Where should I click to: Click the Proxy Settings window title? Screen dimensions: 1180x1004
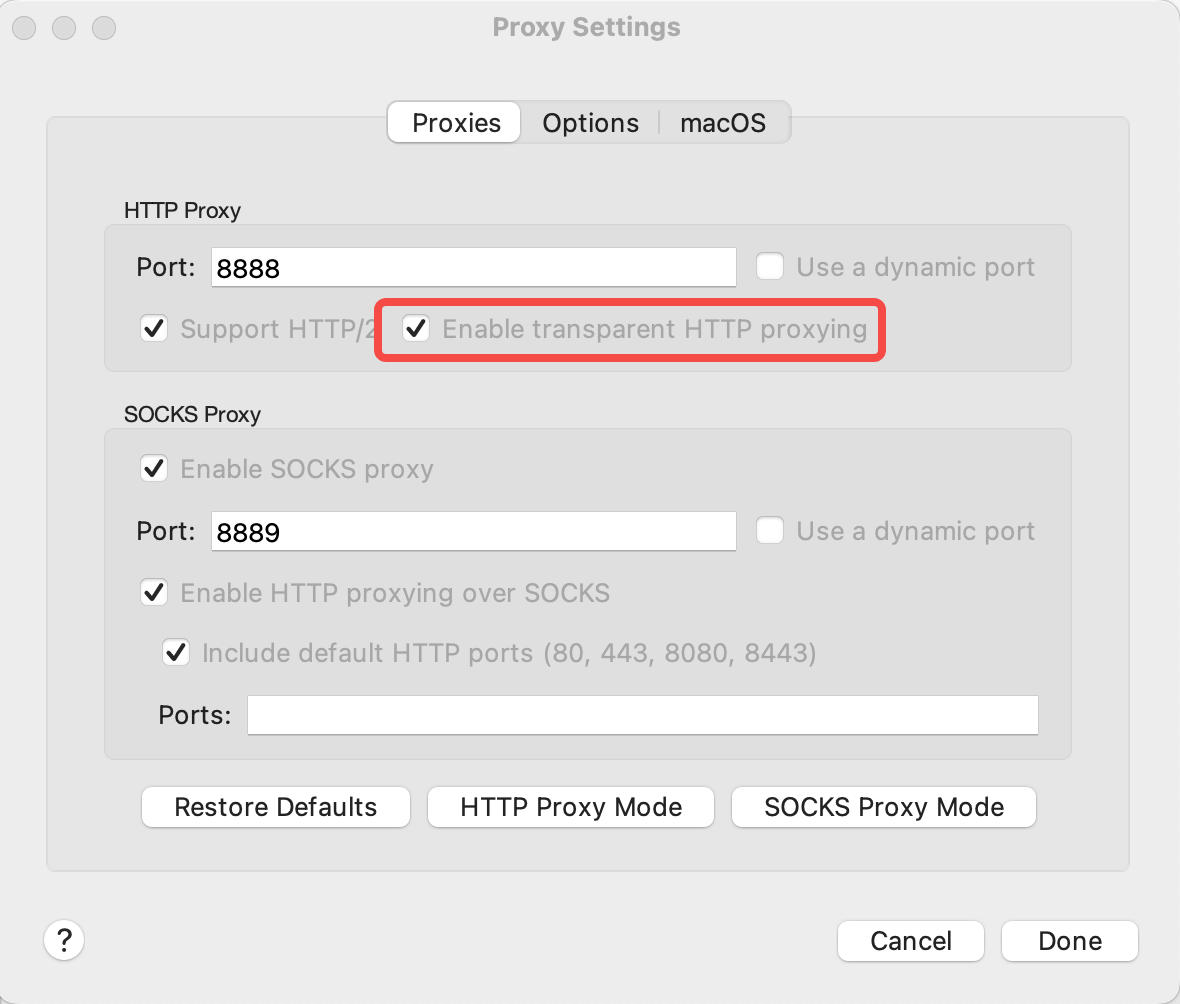tap(586, 27)
